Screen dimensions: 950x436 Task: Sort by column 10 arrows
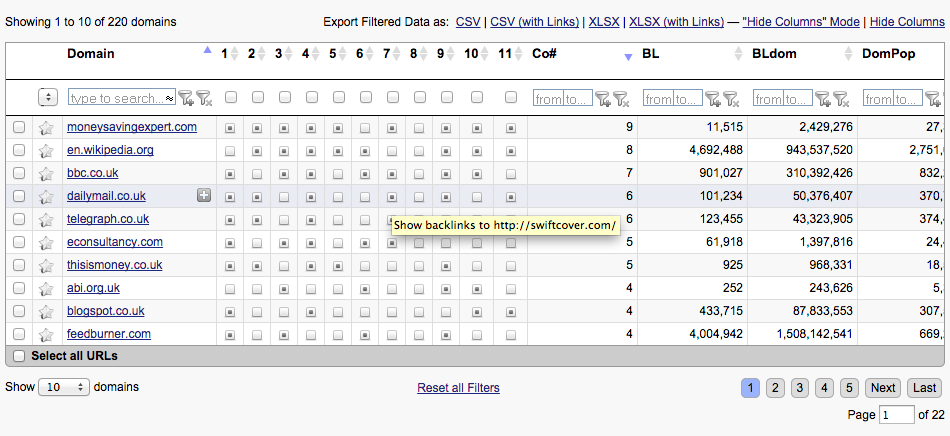click(x=485, y=54)
